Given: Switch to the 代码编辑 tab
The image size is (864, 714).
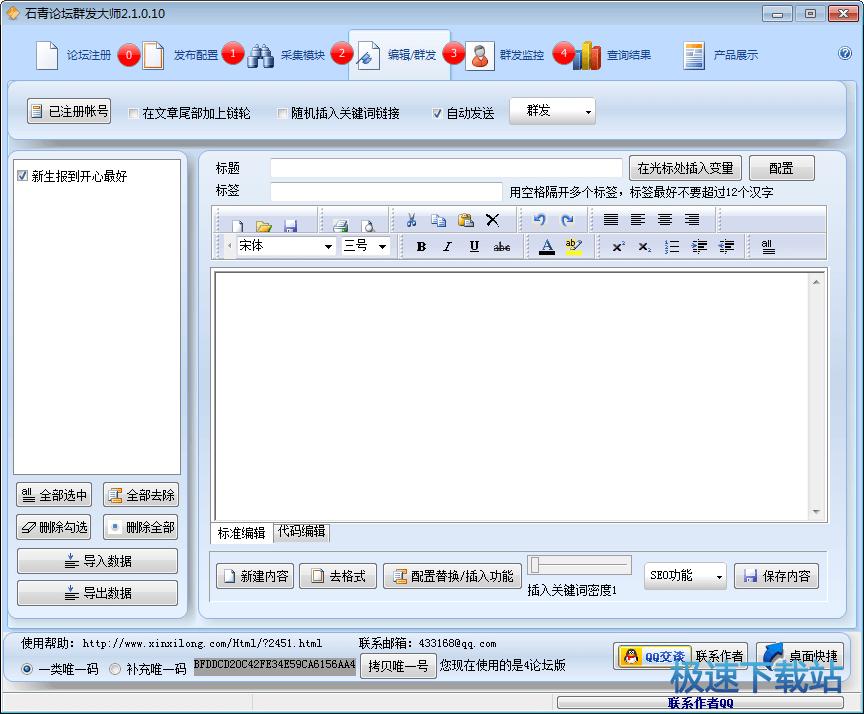Looking at the screenshot, I should tap(301, 532).
